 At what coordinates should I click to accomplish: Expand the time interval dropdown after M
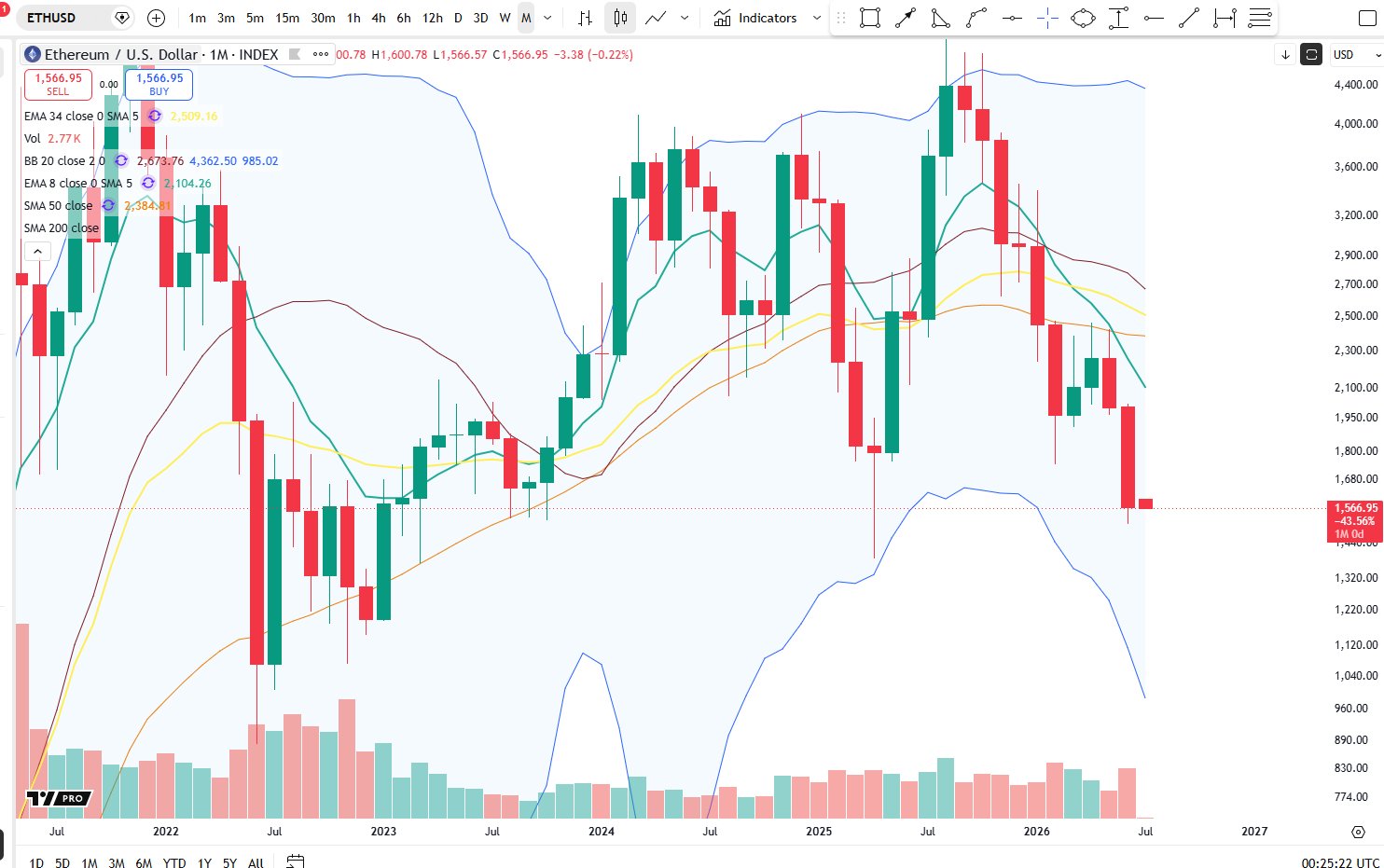(x=547, y=18)
